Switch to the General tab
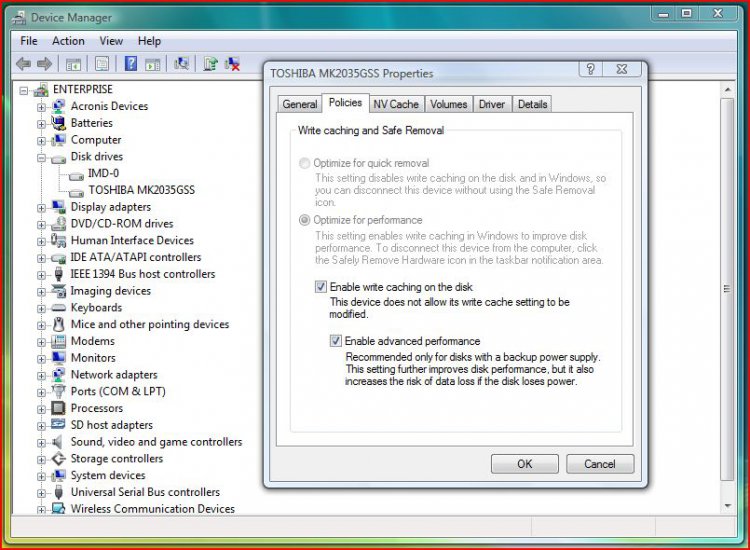 (x=299, y=104)
